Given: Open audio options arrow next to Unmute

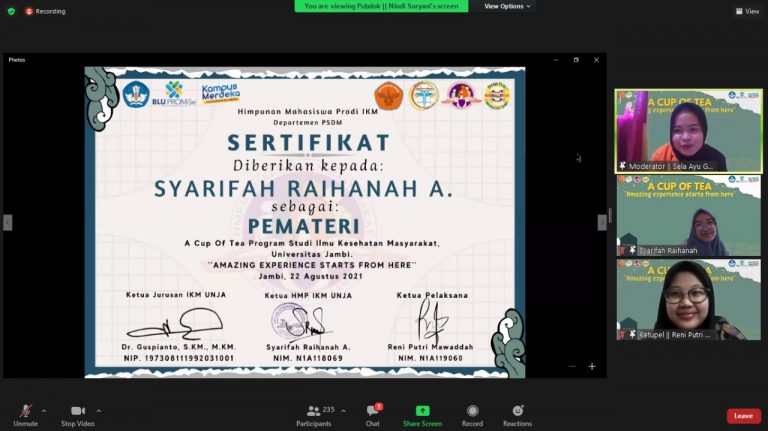Looking at the screenshot, I should pyautogui.click(x=44, y=411).
